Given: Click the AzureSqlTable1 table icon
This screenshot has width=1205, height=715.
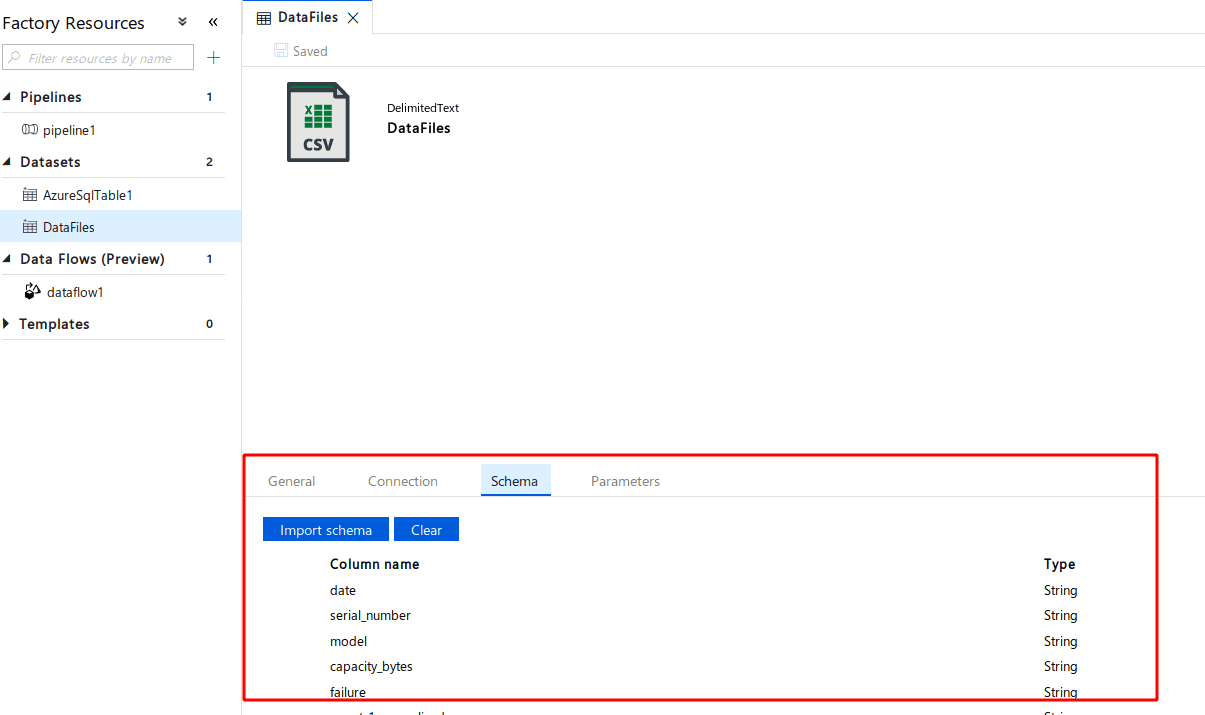Looking at the screenshot, I should [x=30, y=195].
